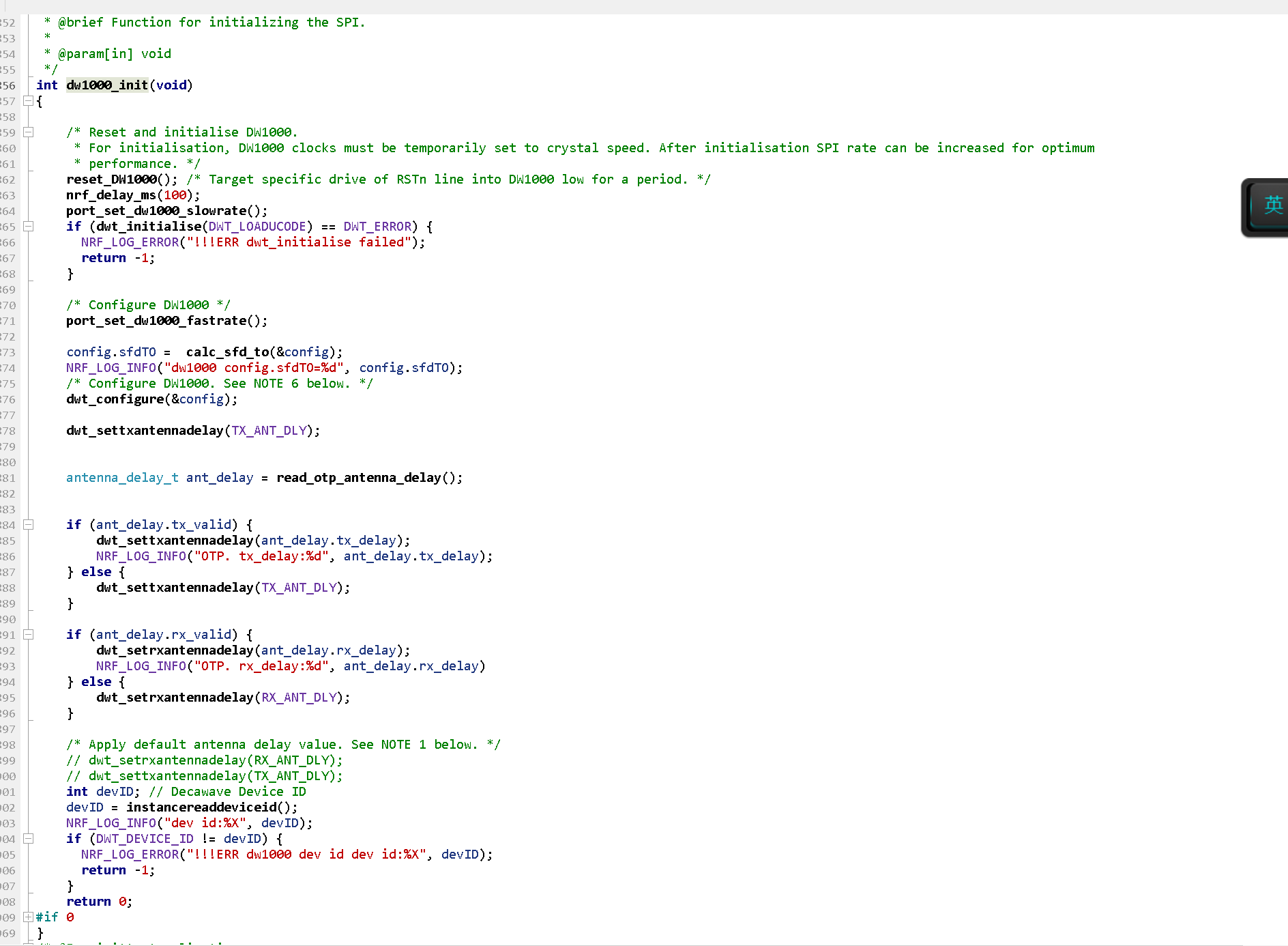Viewport: 1288px width, 946px height.
Task: Click the dwt_initialise failed log string
Action: click(299, 242)
